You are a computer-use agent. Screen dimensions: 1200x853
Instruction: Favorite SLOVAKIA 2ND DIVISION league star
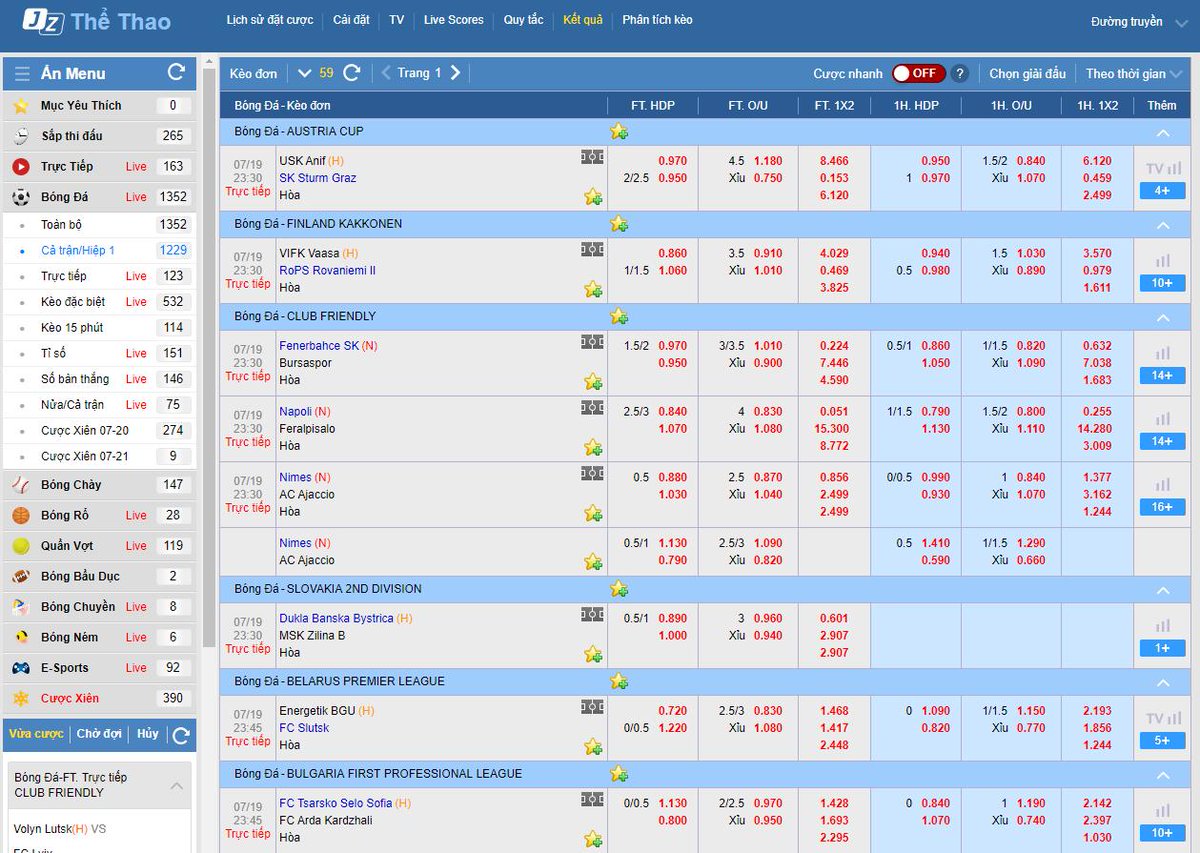pyautogui.click(x=619, y=589)
